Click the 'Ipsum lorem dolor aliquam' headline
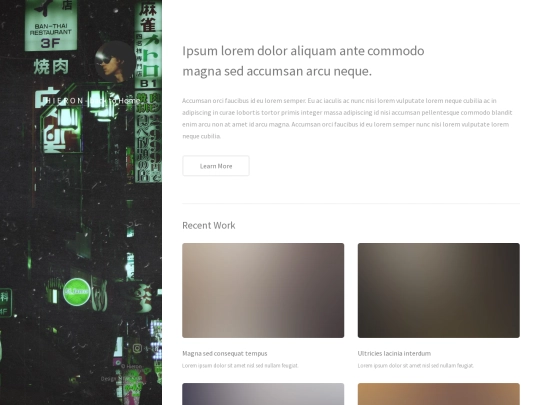This screenshot has width=540, height=405. click(x=303, y=61)
